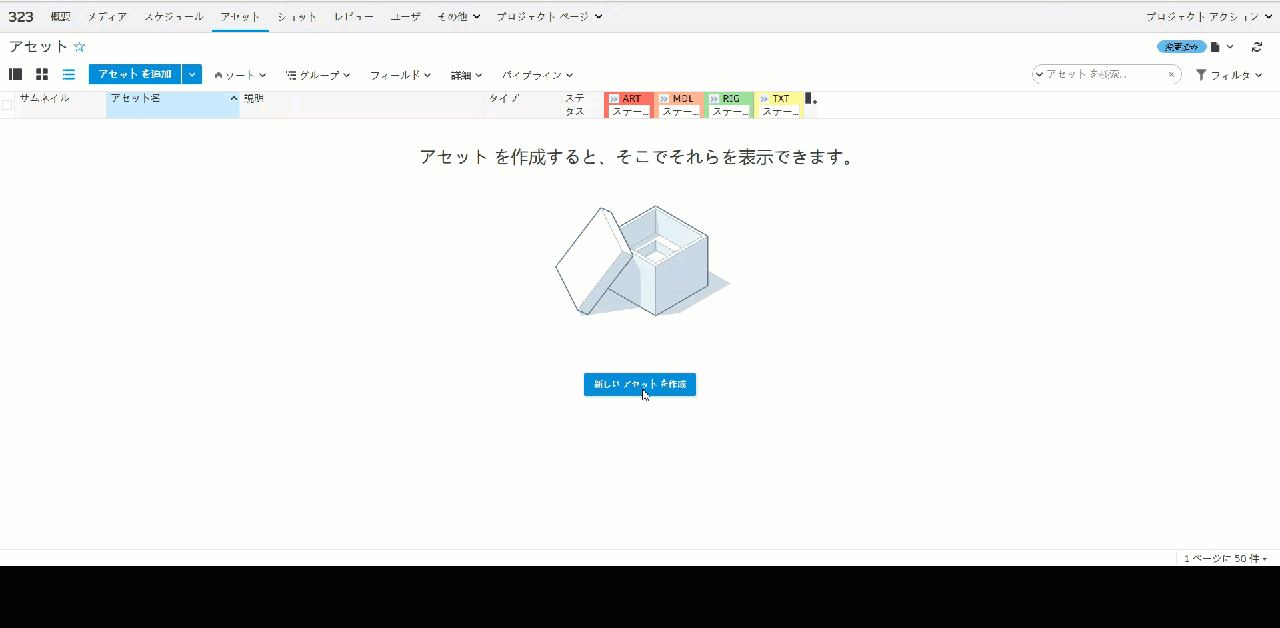
Task: Switch to the ショット tab
Action: (x=296, y=16)
